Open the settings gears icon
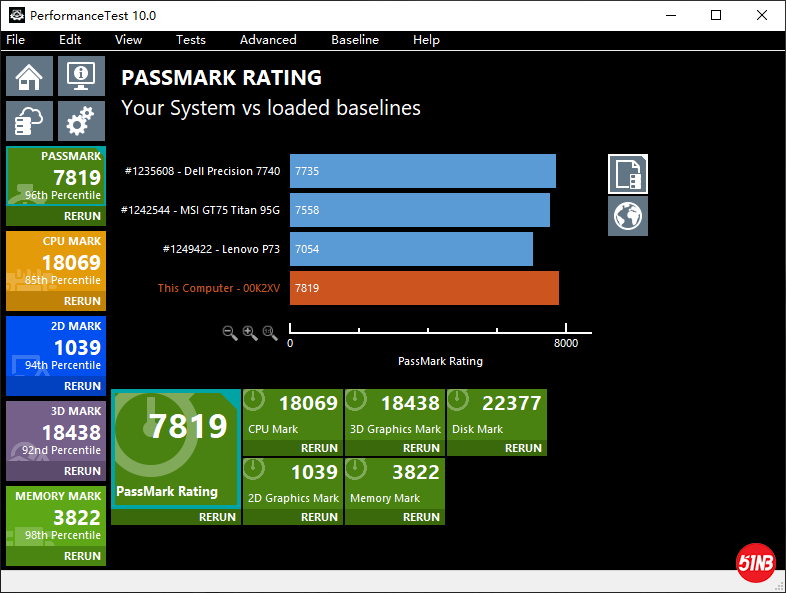This screenshot has width=786, height=593. click(x=81, y=121)
